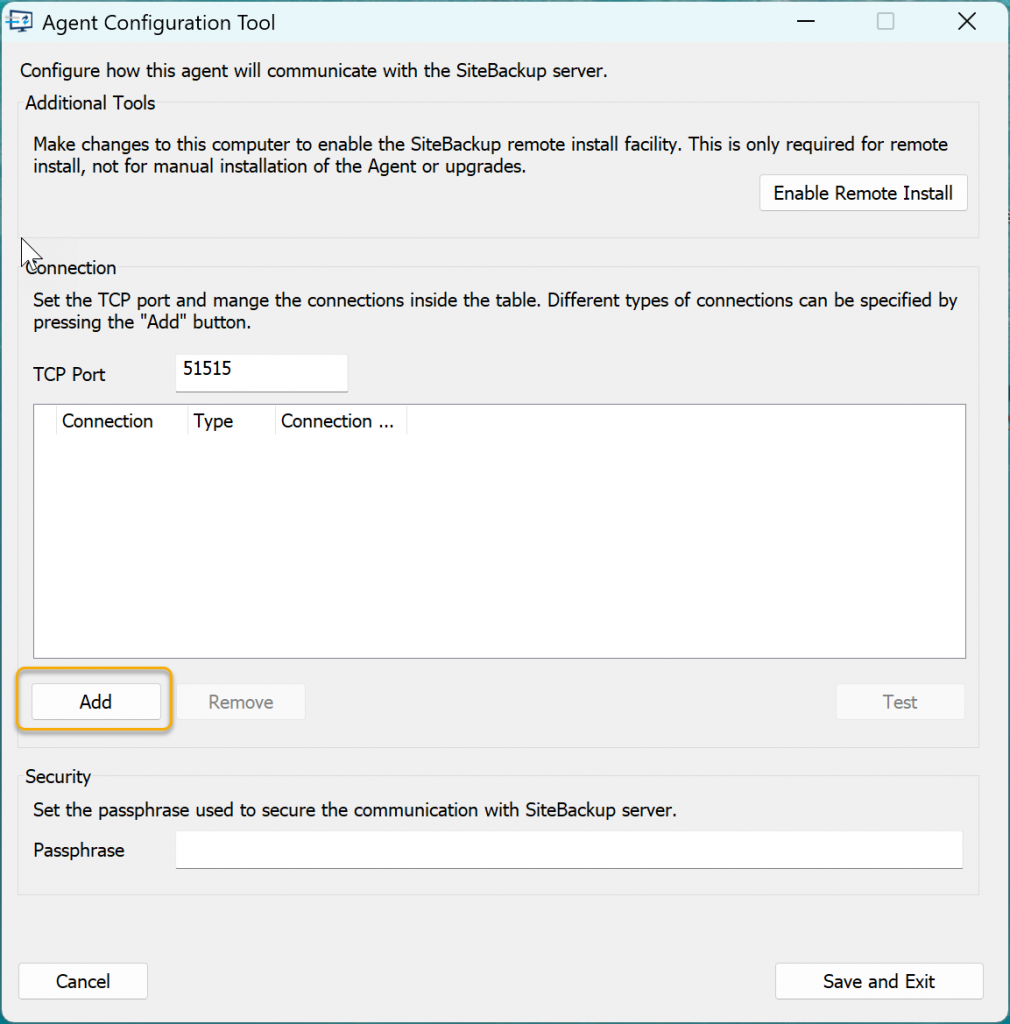Click the Passphrase label
Screen dimensions: 1010x1024
tap(79, 850)
